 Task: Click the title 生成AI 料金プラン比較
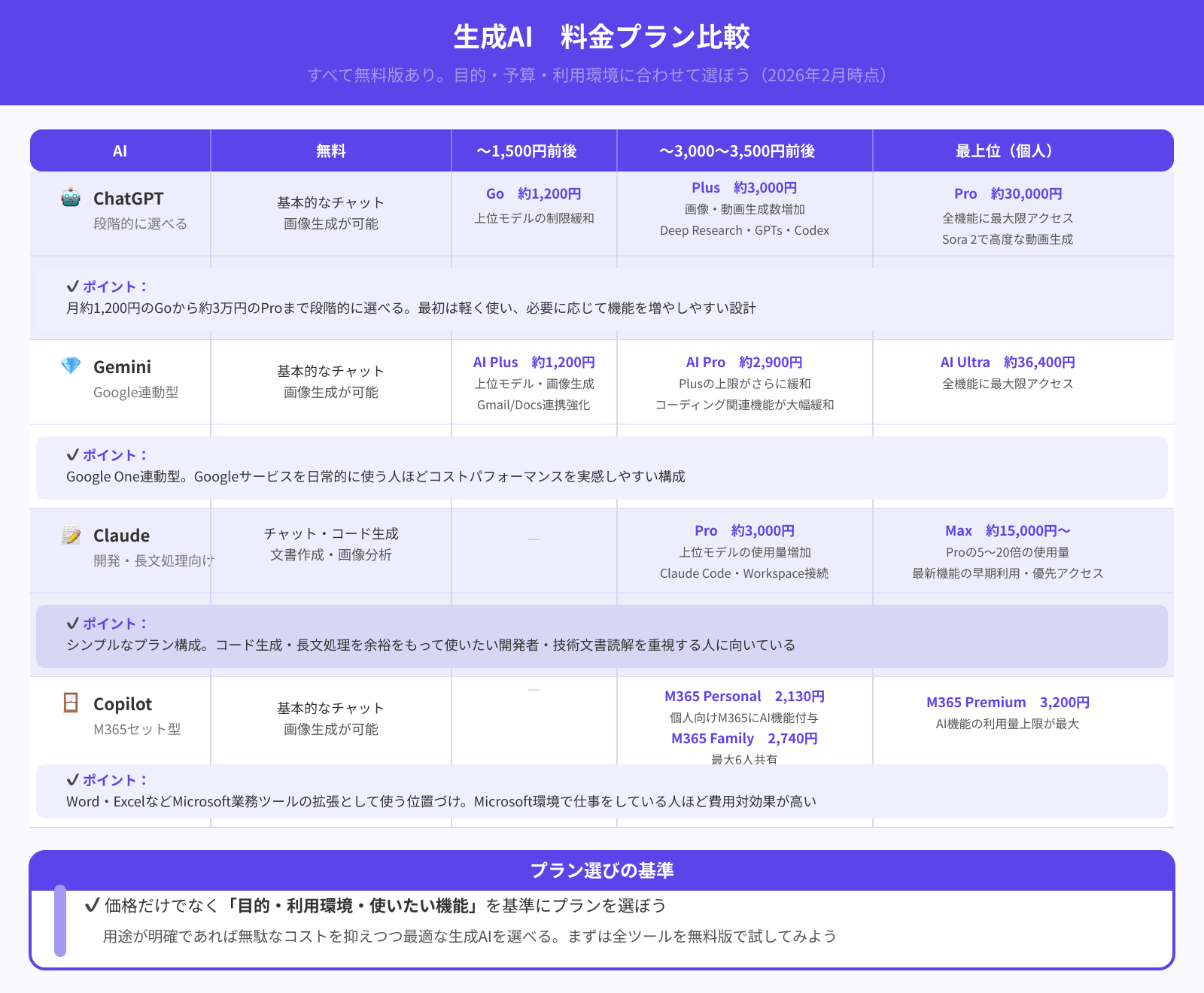(x=602, y=37)
